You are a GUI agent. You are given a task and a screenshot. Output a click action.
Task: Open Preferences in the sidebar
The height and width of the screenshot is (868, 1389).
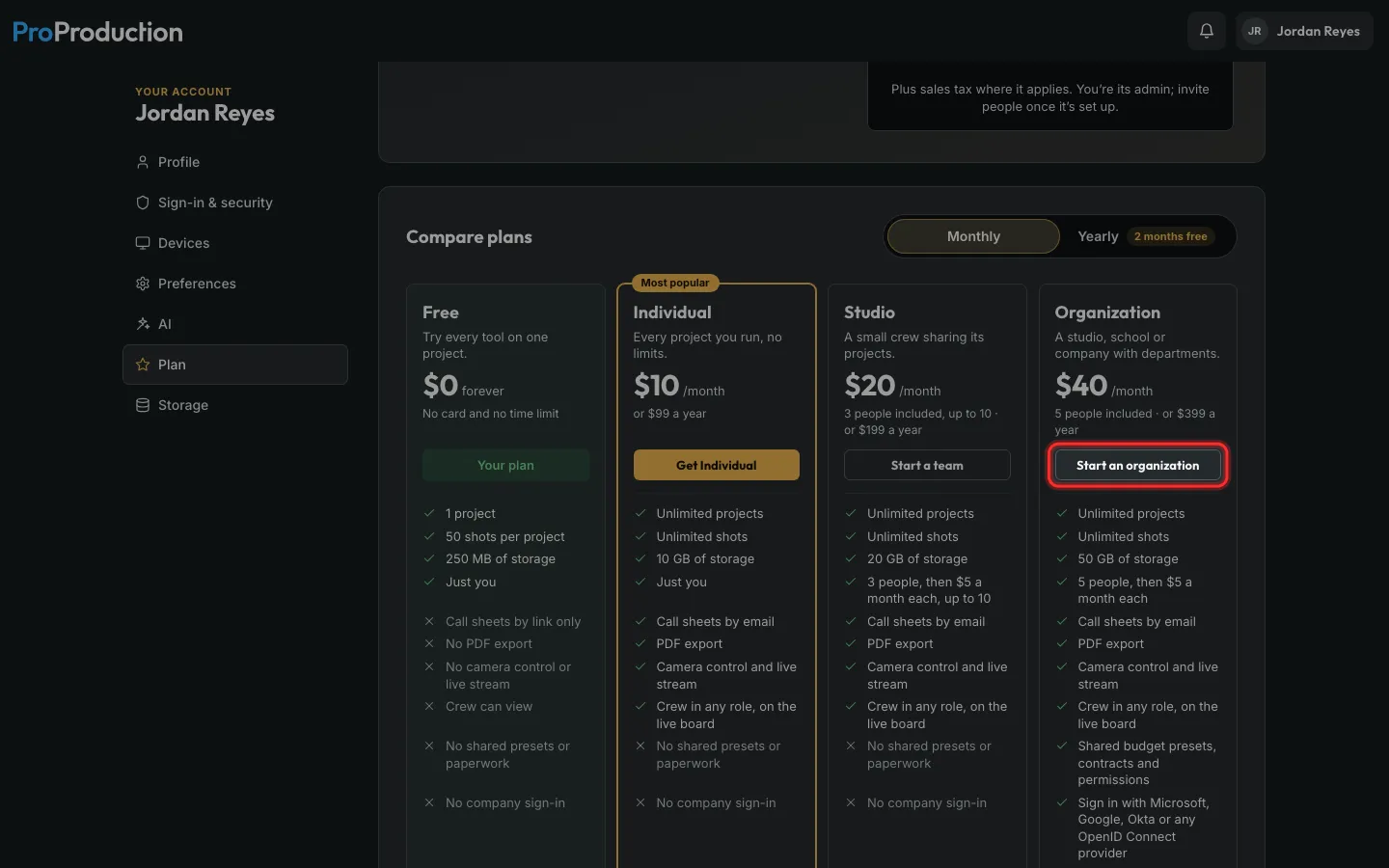pos(235,284)
